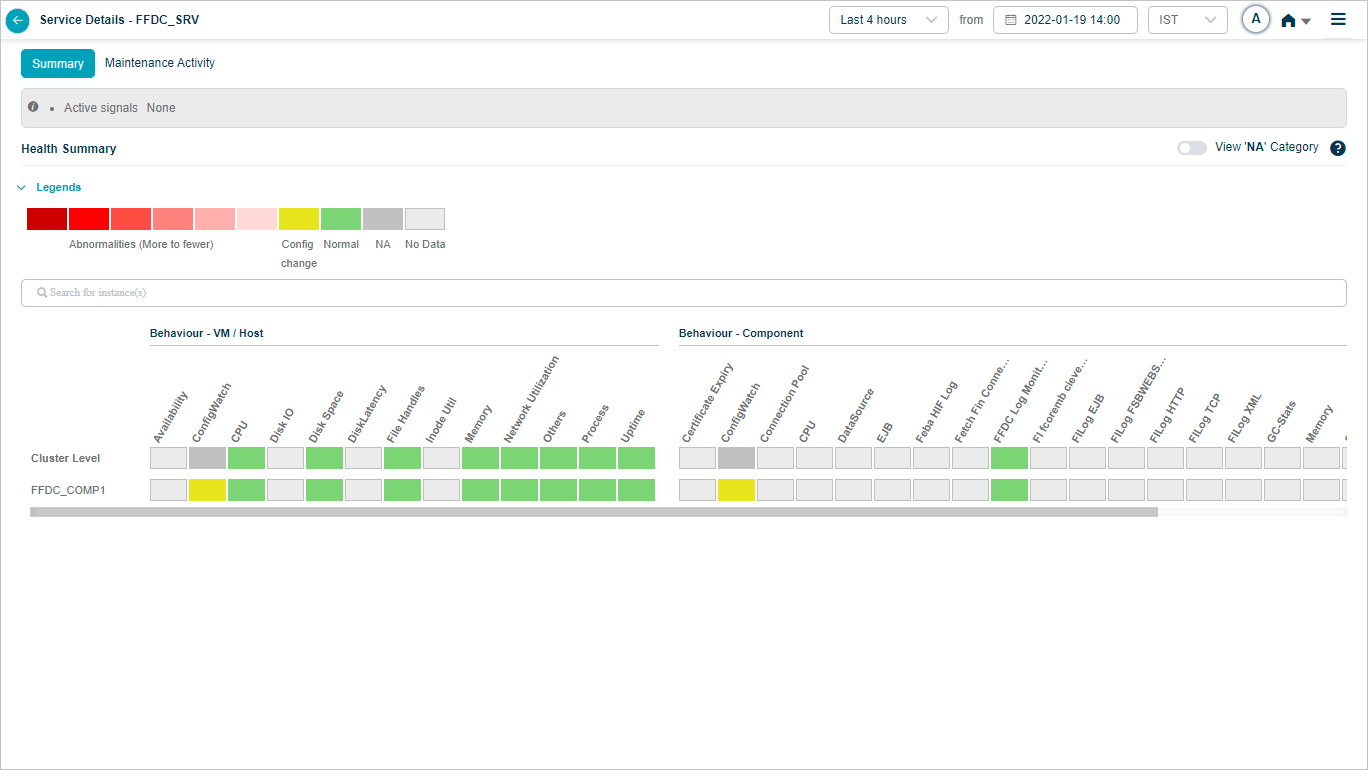Click the green Normal legend swatch
Image resolution: width=1368 pixels, height=770 pixels.
tap(341, 219)
